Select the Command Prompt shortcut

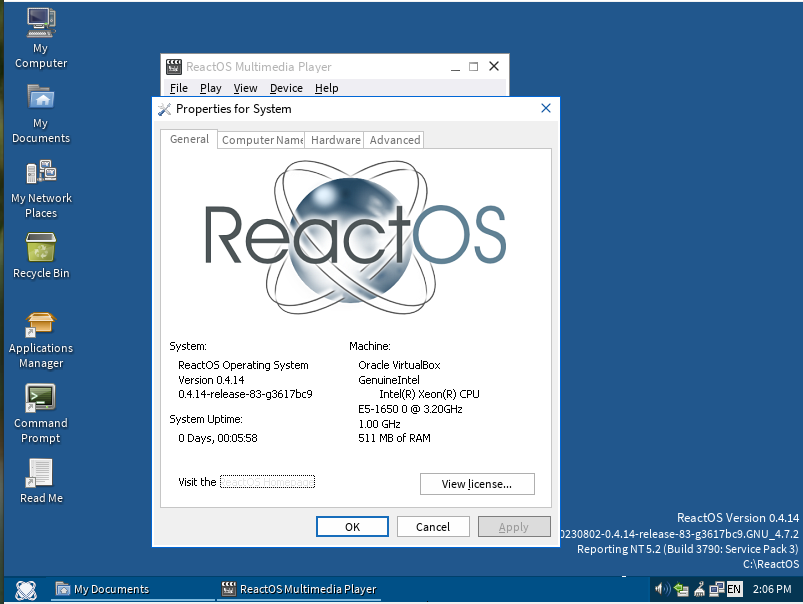[x=41, y=414]
